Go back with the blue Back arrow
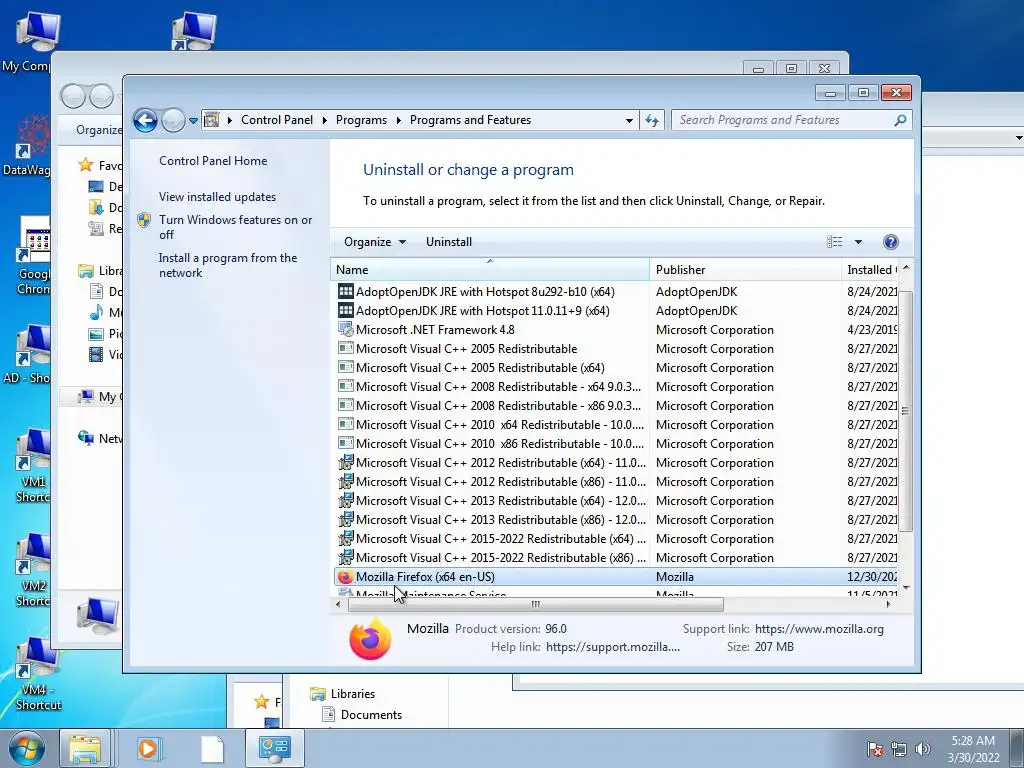Viewport: 1024px width, 768px height. coord(145,120)
